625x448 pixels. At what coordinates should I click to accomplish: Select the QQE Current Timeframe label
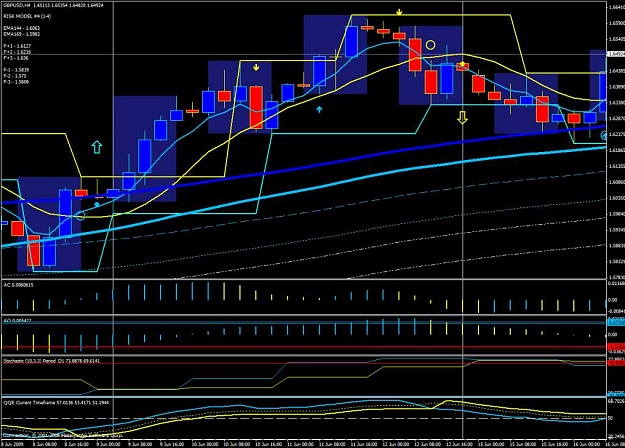click(x=56, y=403)
